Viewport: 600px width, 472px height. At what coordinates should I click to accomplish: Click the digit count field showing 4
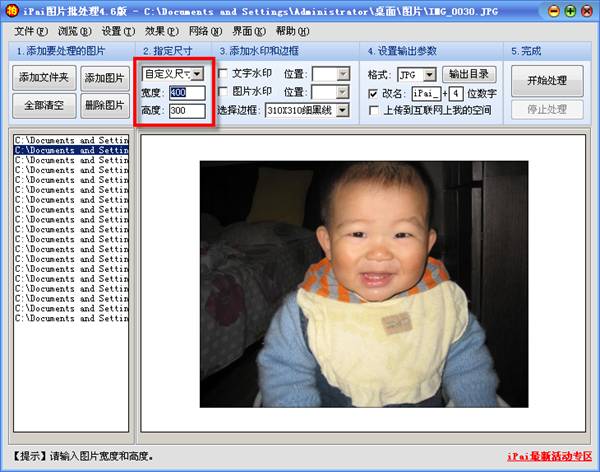tap(456, 93)
